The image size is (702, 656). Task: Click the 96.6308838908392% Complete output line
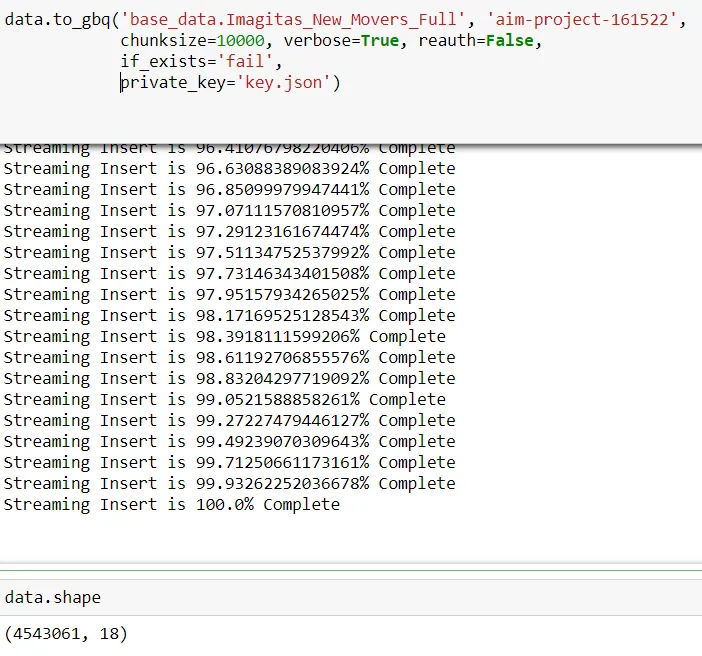[230, 168]
